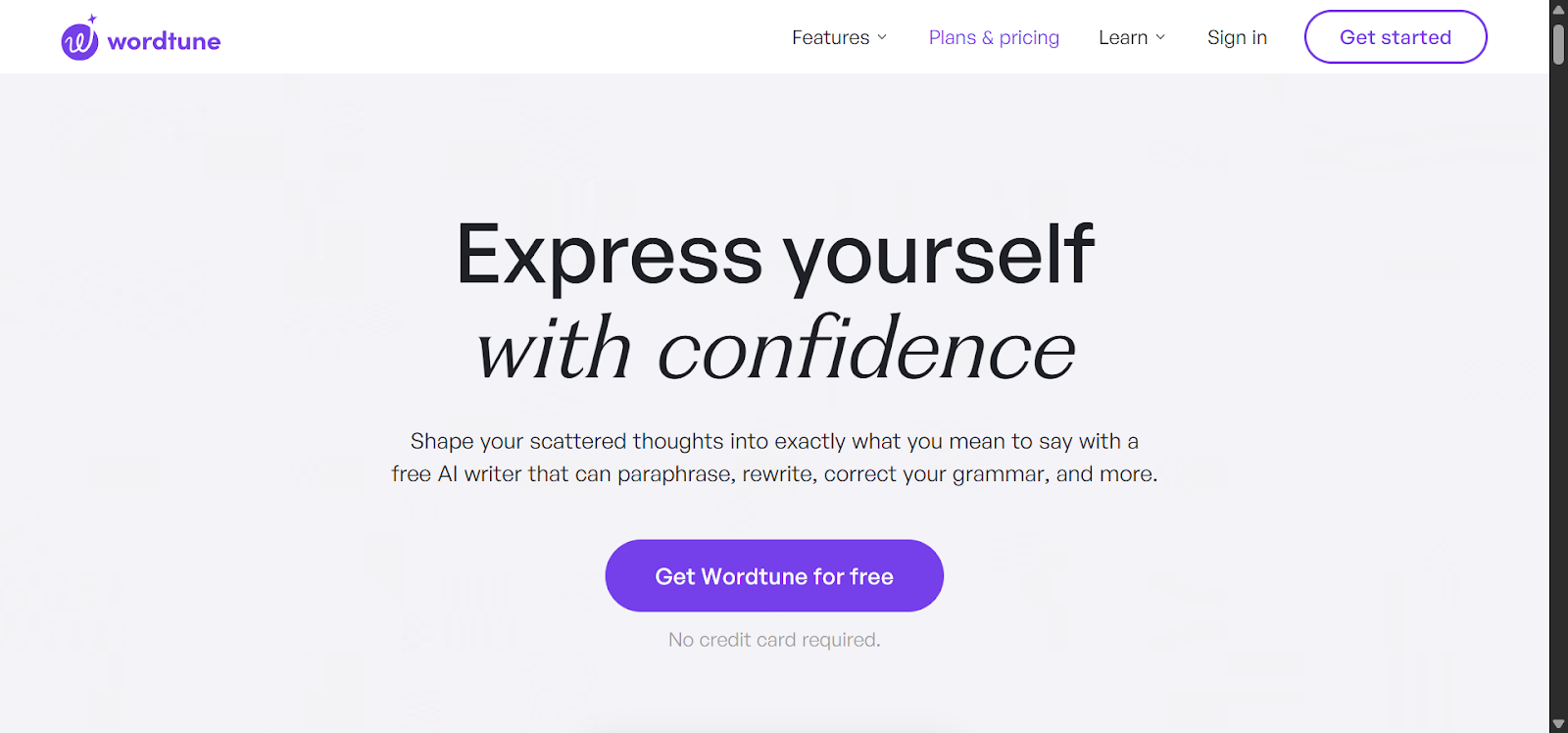Click the 'Express yourself' headline

point(775,255)
